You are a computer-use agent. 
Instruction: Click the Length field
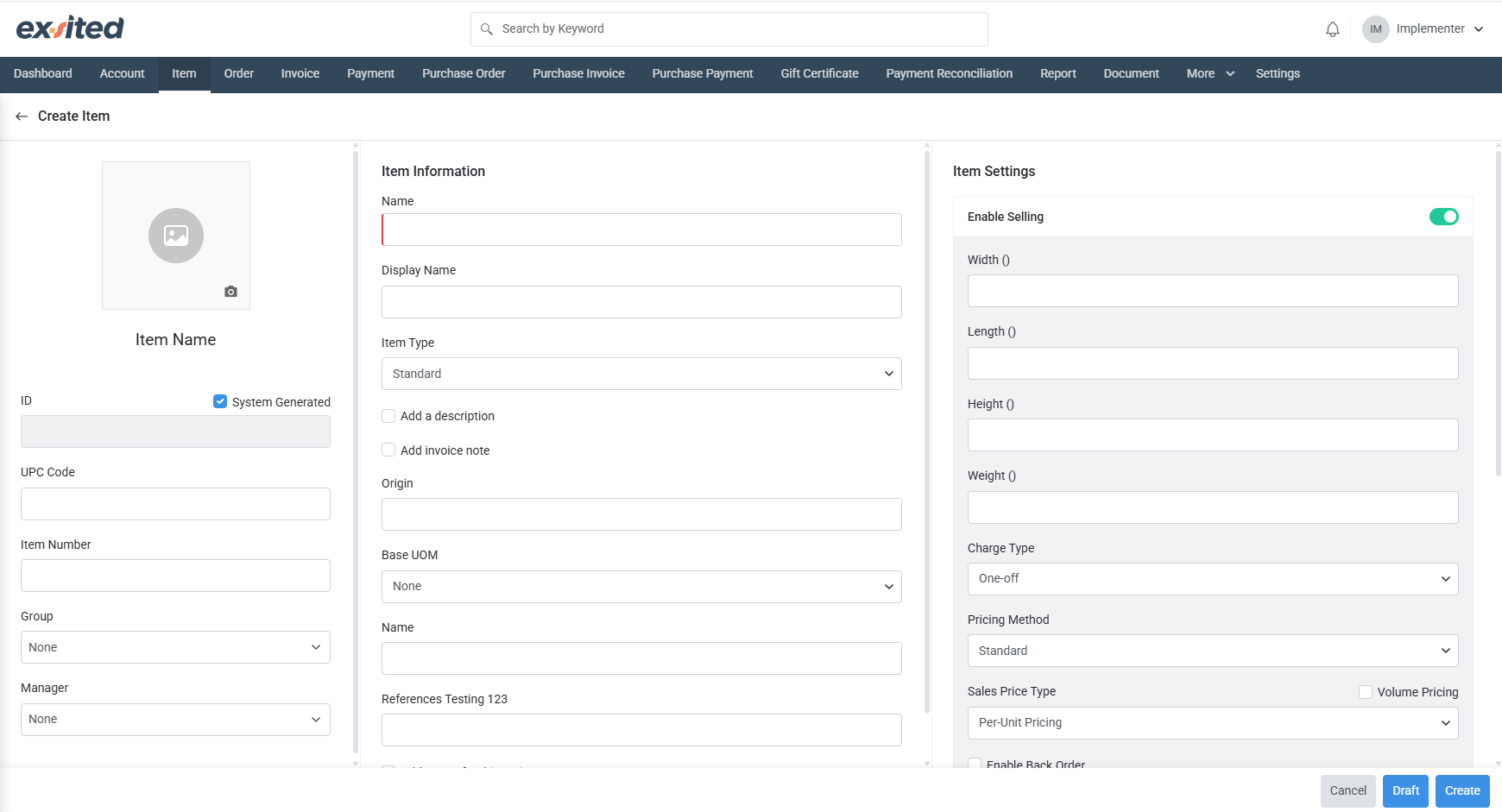click(1213, 363)
